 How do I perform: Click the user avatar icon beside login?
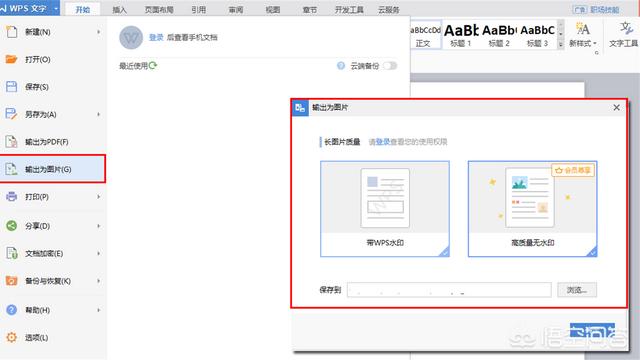coord(131,38)
